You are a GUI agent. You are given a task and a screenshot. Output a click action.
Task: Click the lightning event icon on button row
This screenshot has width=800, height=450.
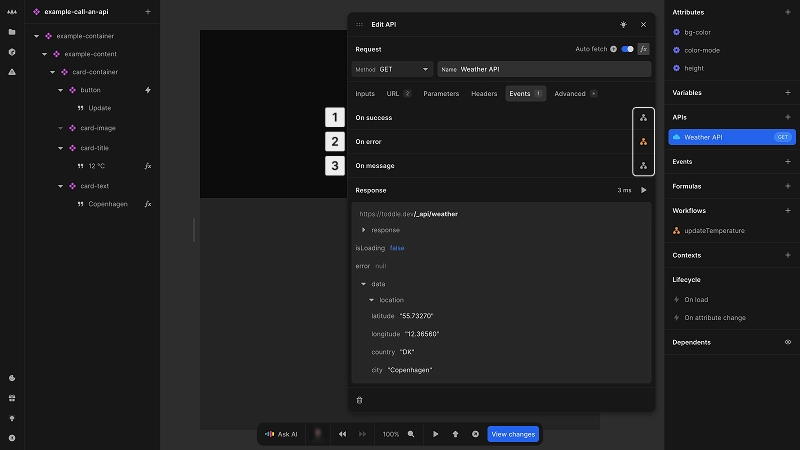pyautogui.click(x=148, y=90)
